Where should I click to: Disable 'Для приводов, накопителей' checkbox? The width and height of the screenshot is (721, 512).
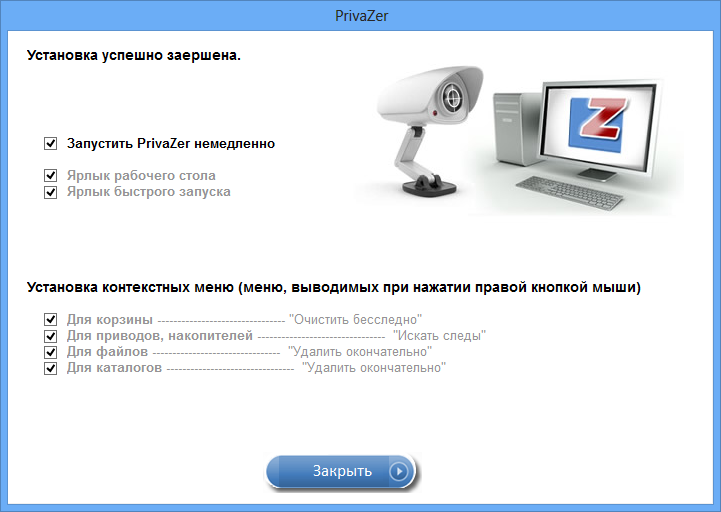[51, 336]
